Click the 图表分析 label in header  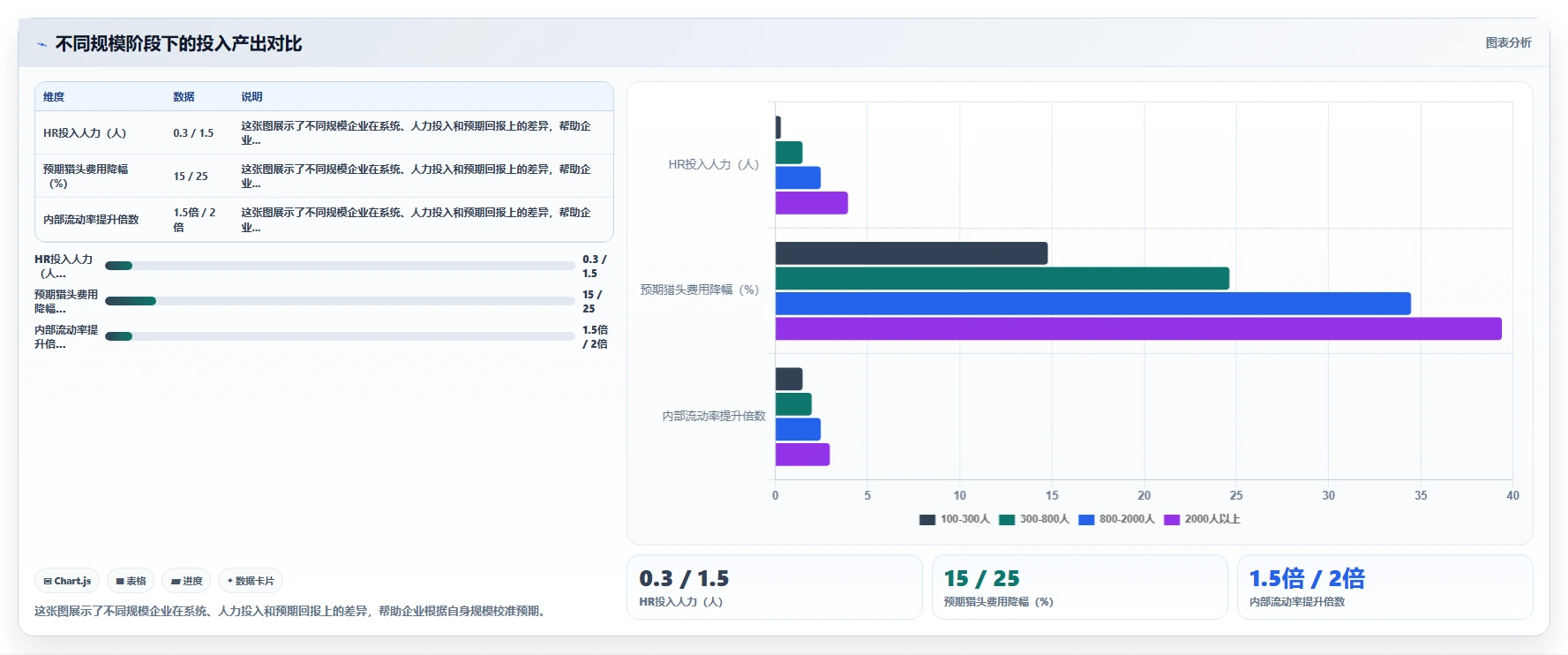[x=1508, y=42]
